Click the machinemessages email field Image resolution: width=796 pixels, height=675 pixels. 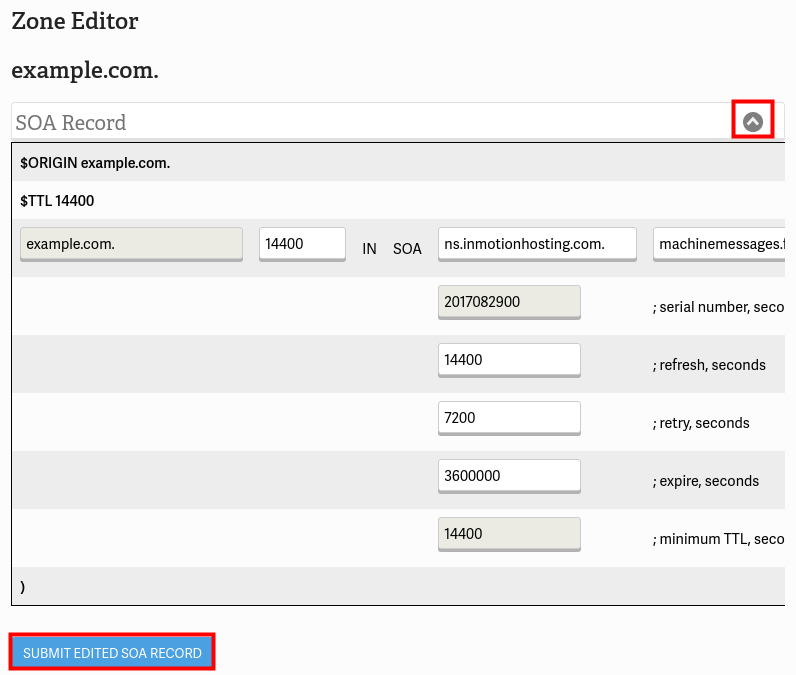720,243
